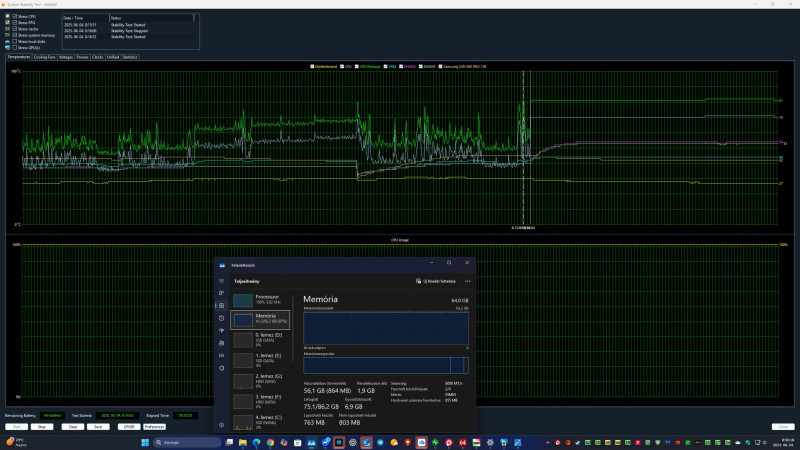
Task: Toggle Motherboard checkbox in graph legend
Action: (312, 65)
